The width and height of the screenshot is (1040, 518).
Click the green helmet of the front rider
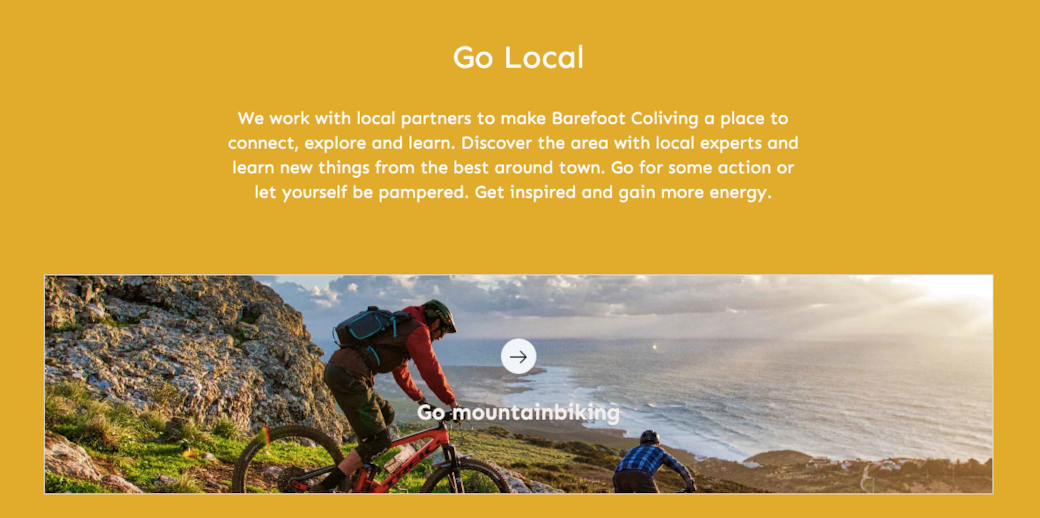[x=440, y=313]
